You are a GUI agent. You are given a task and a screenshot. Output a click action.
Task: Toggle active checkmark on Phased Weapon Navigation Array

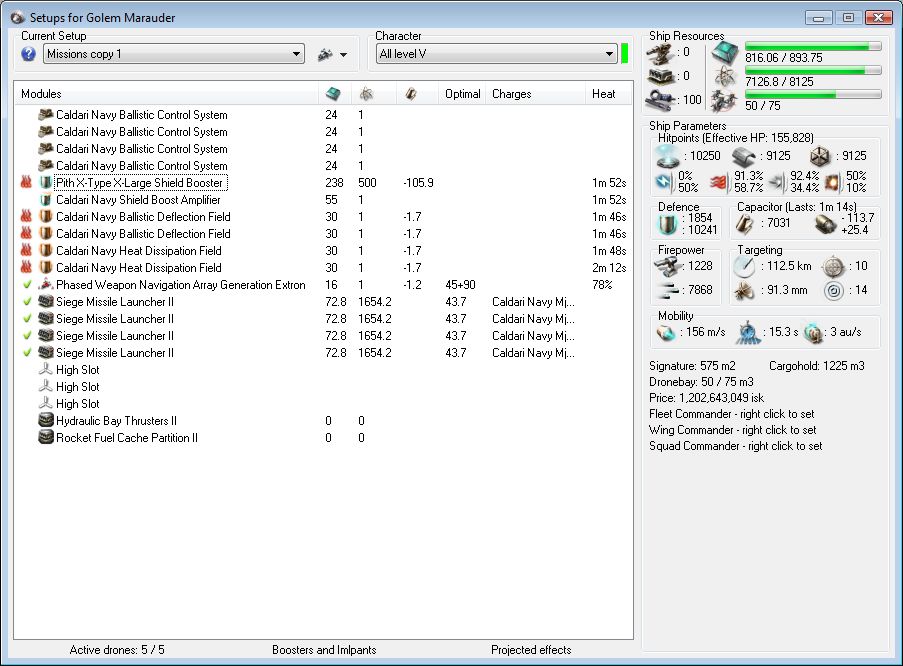(27, 285)
